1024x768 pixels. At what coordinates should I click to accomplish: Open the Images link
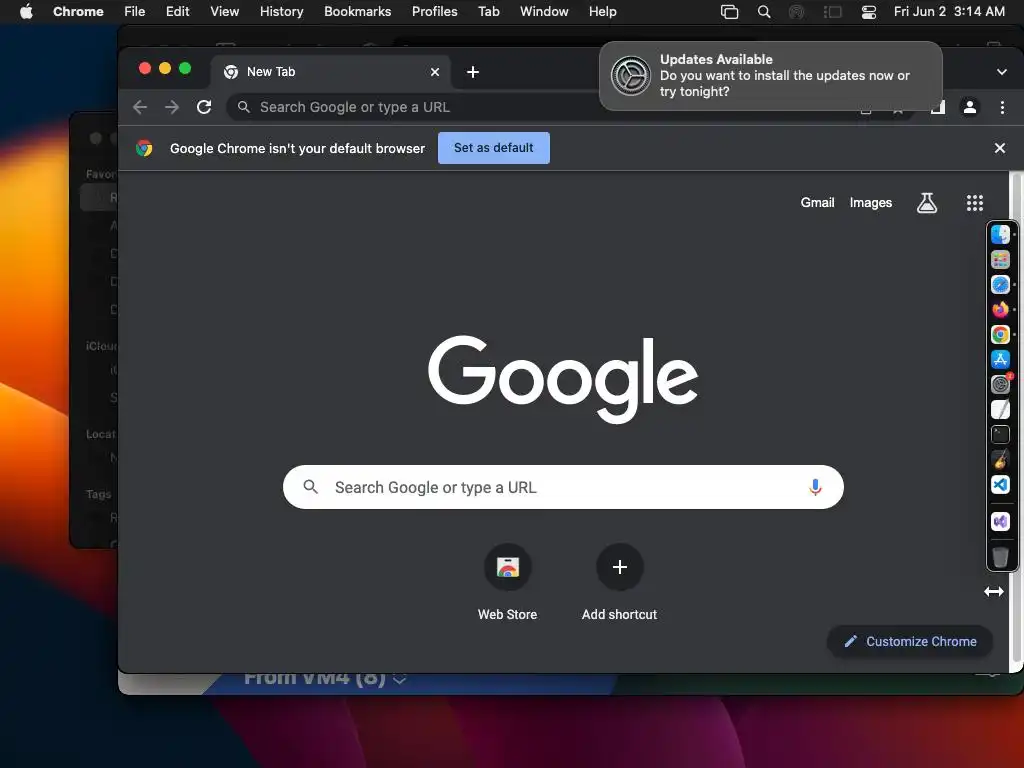(871, 203)
